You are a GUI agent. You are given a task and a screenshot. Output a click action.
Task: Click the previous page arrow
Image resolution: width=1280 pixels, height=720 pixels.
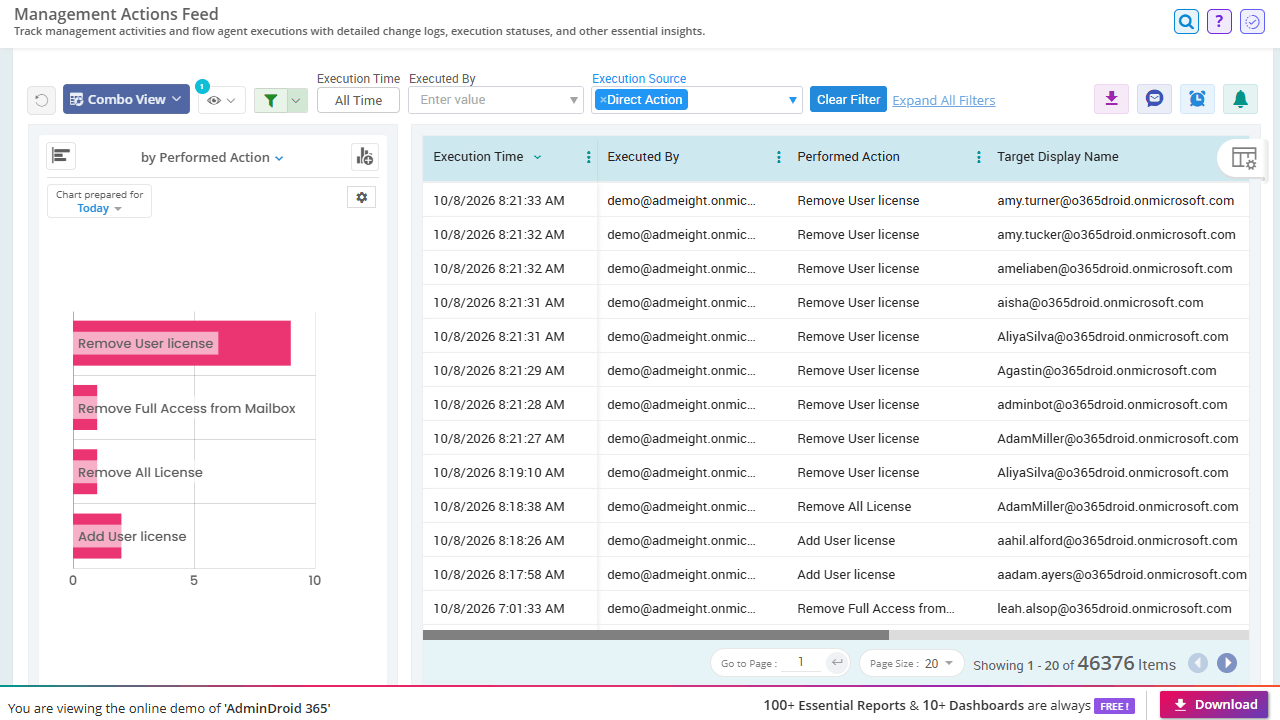point(1198,663)
